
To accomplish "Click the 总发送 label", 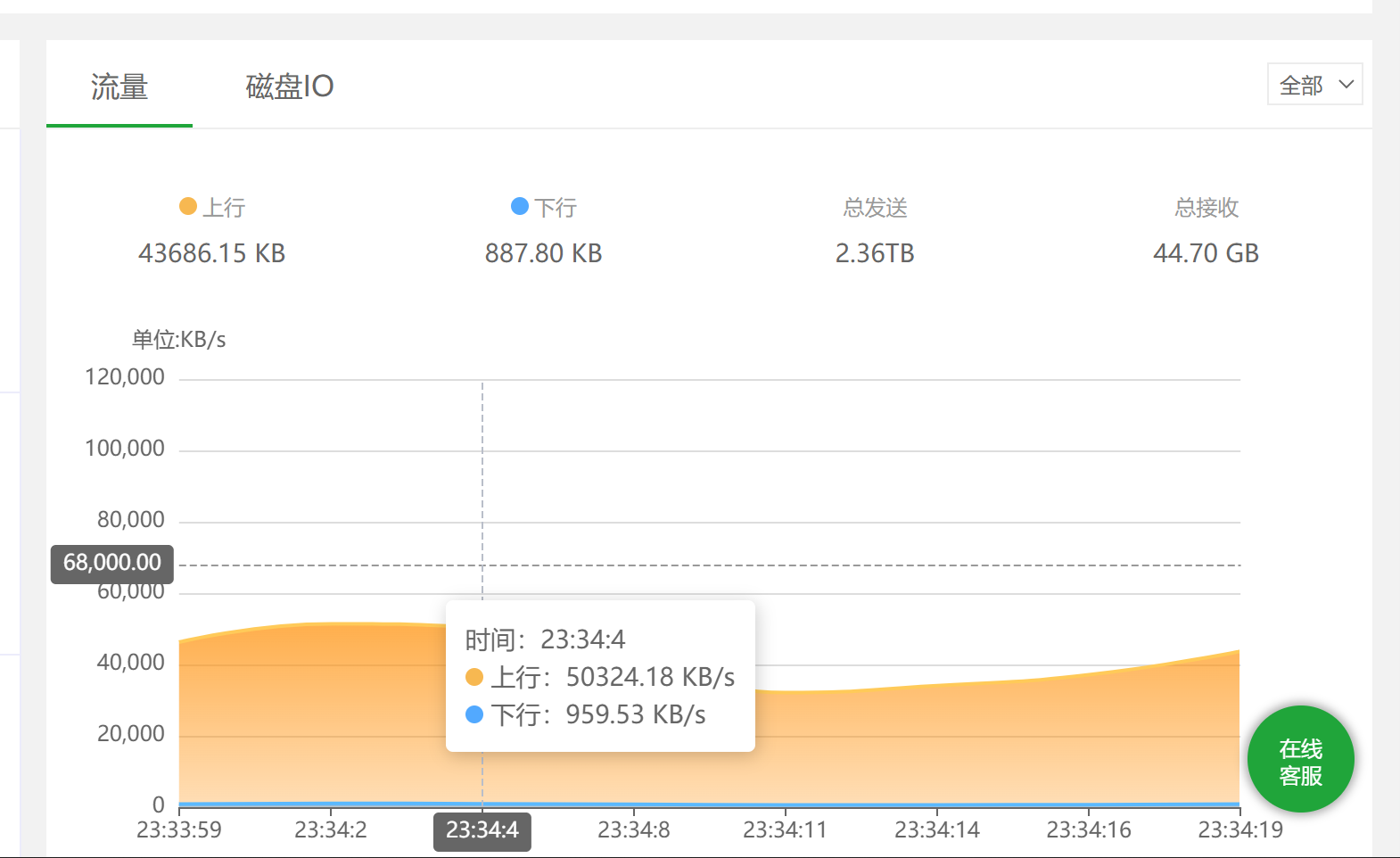I will tap(875, 208).
